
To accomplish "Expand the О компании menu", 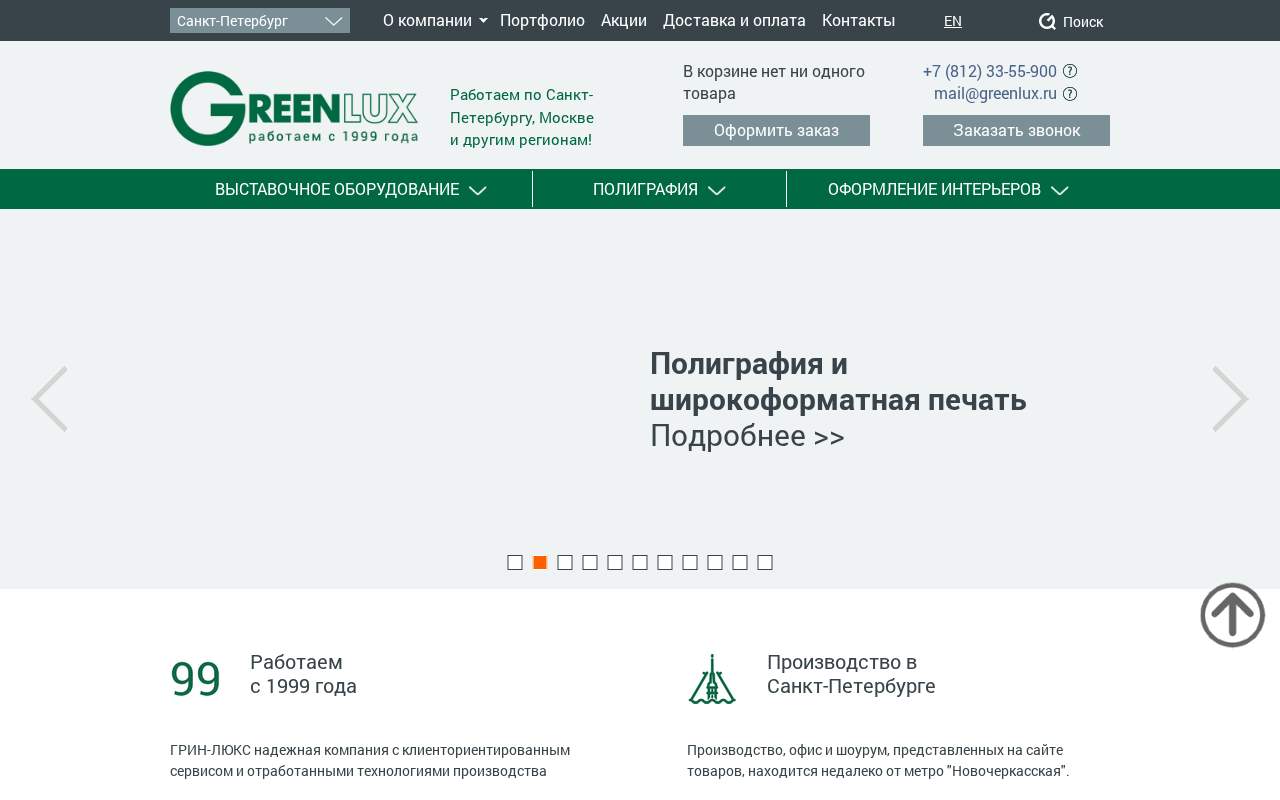I will tap(435, 20).
